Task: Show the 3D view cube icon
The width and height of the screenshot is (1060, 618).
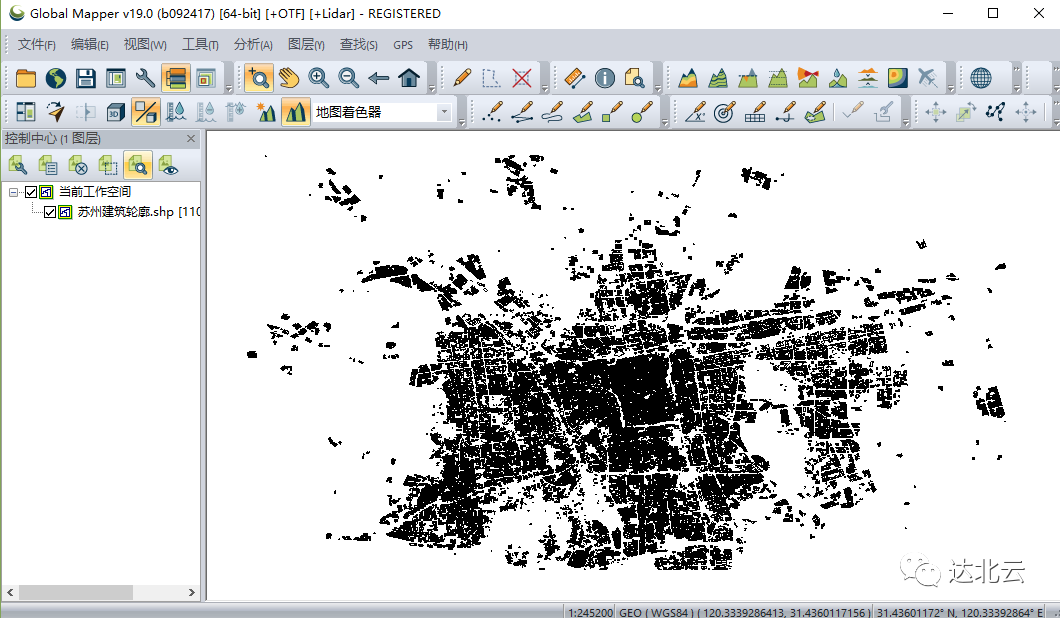Action: pos(116,112)
